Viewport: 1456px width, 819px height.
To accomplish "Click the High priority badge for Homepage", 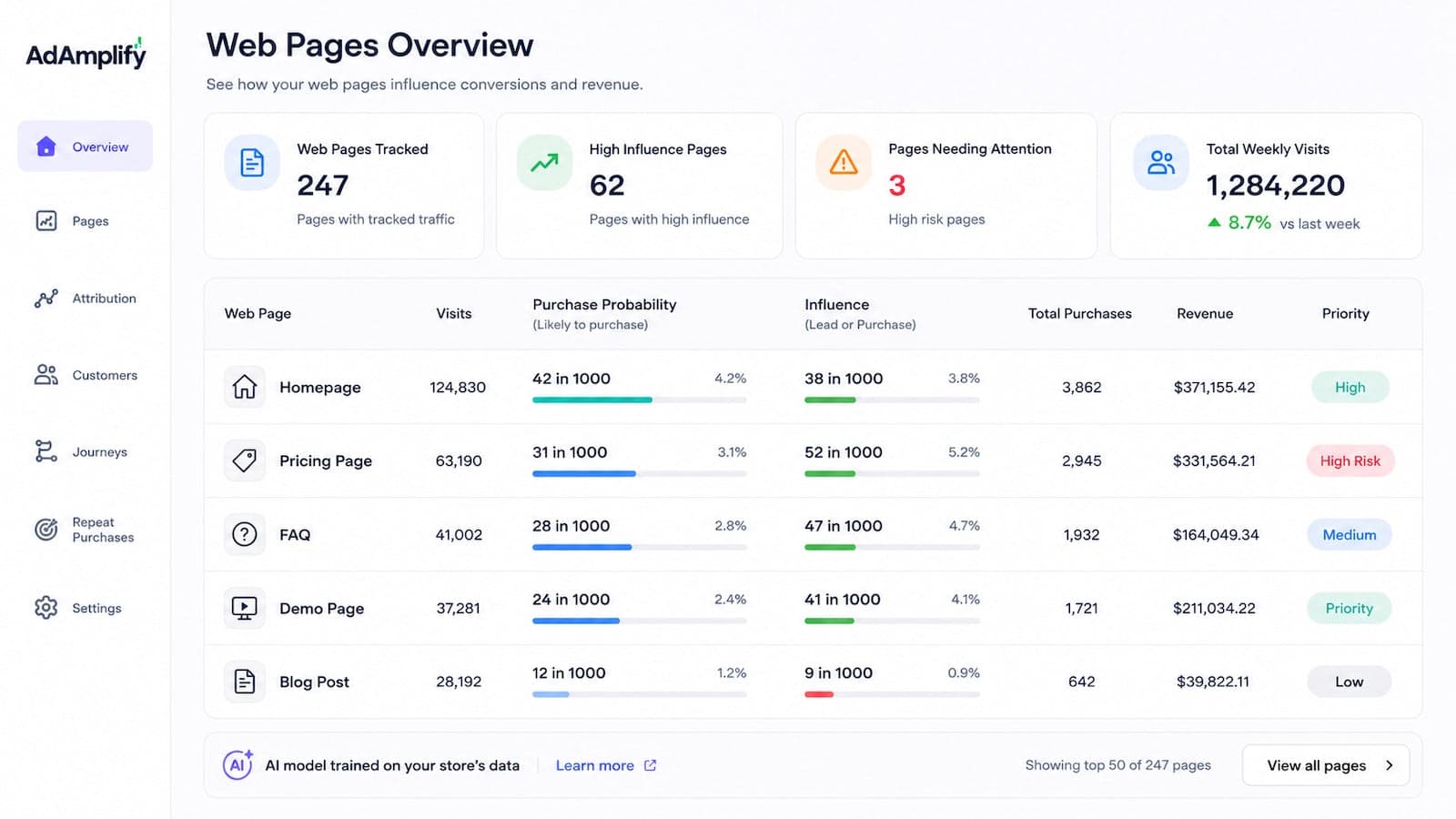I will [1350, 387].
